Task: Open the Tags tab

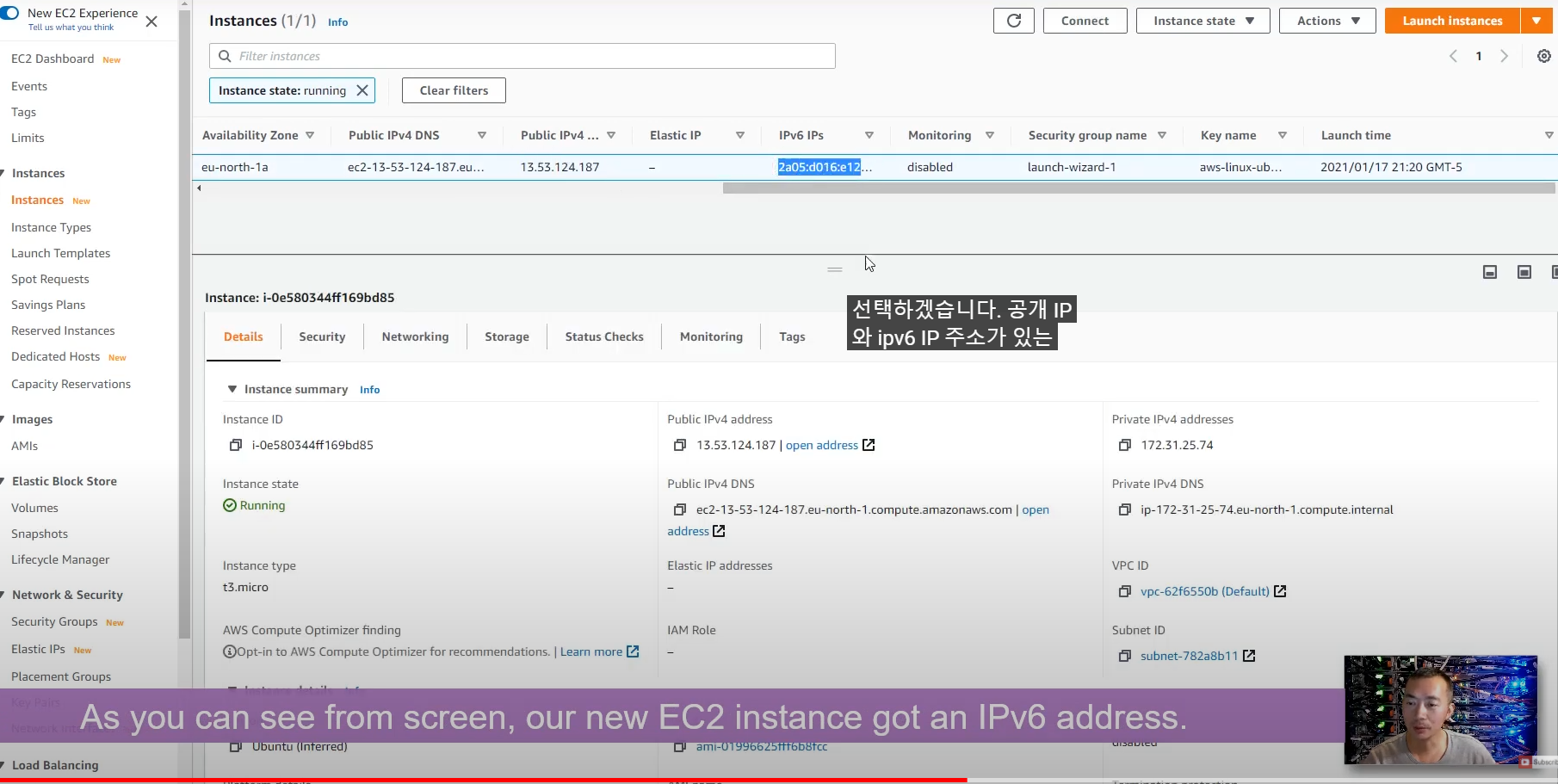Action: 792,336
